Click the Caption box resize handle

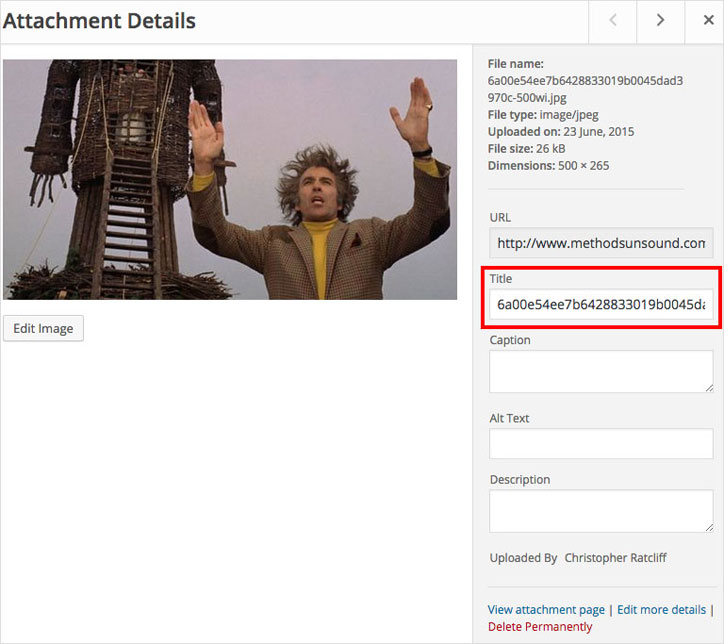709,388
